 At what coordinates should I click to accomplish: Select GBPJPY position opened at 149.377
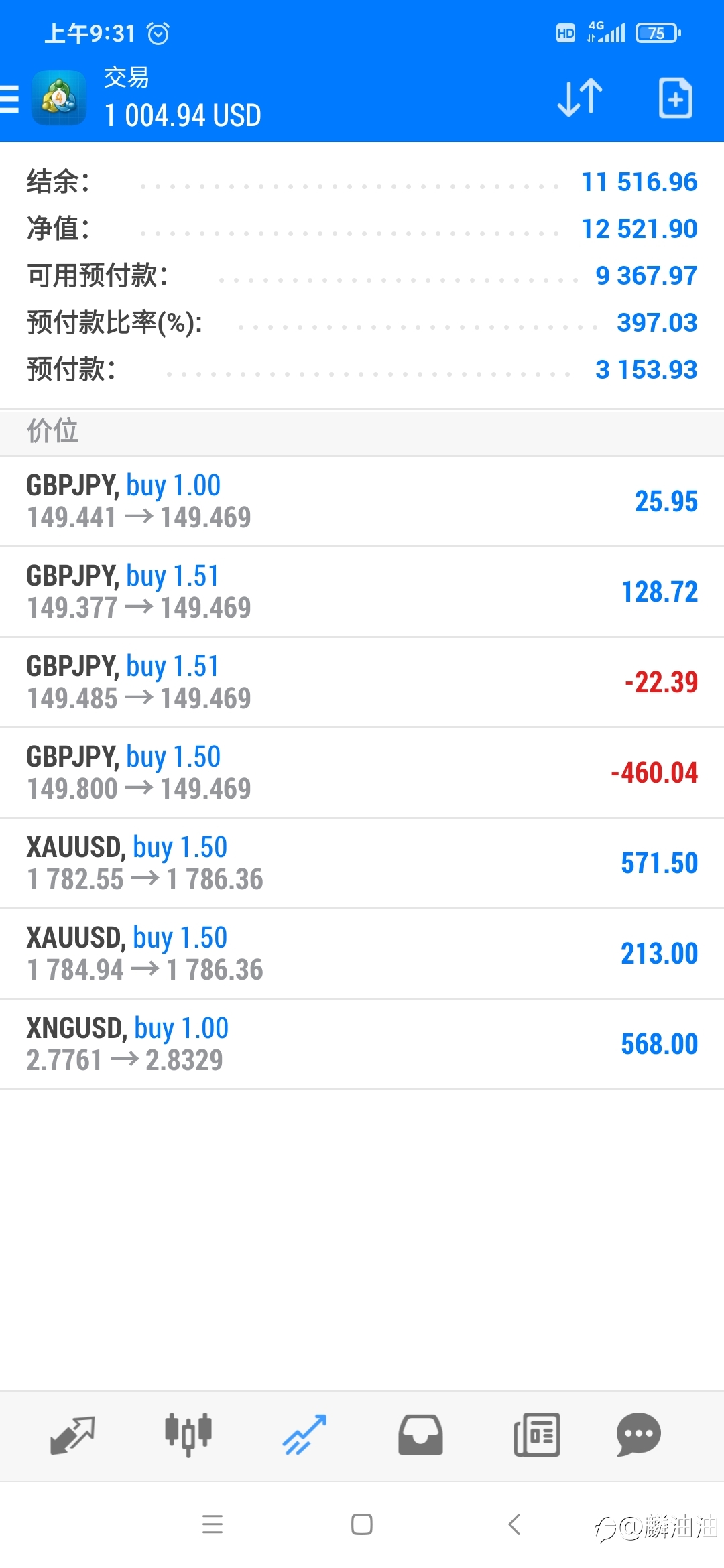362,592
